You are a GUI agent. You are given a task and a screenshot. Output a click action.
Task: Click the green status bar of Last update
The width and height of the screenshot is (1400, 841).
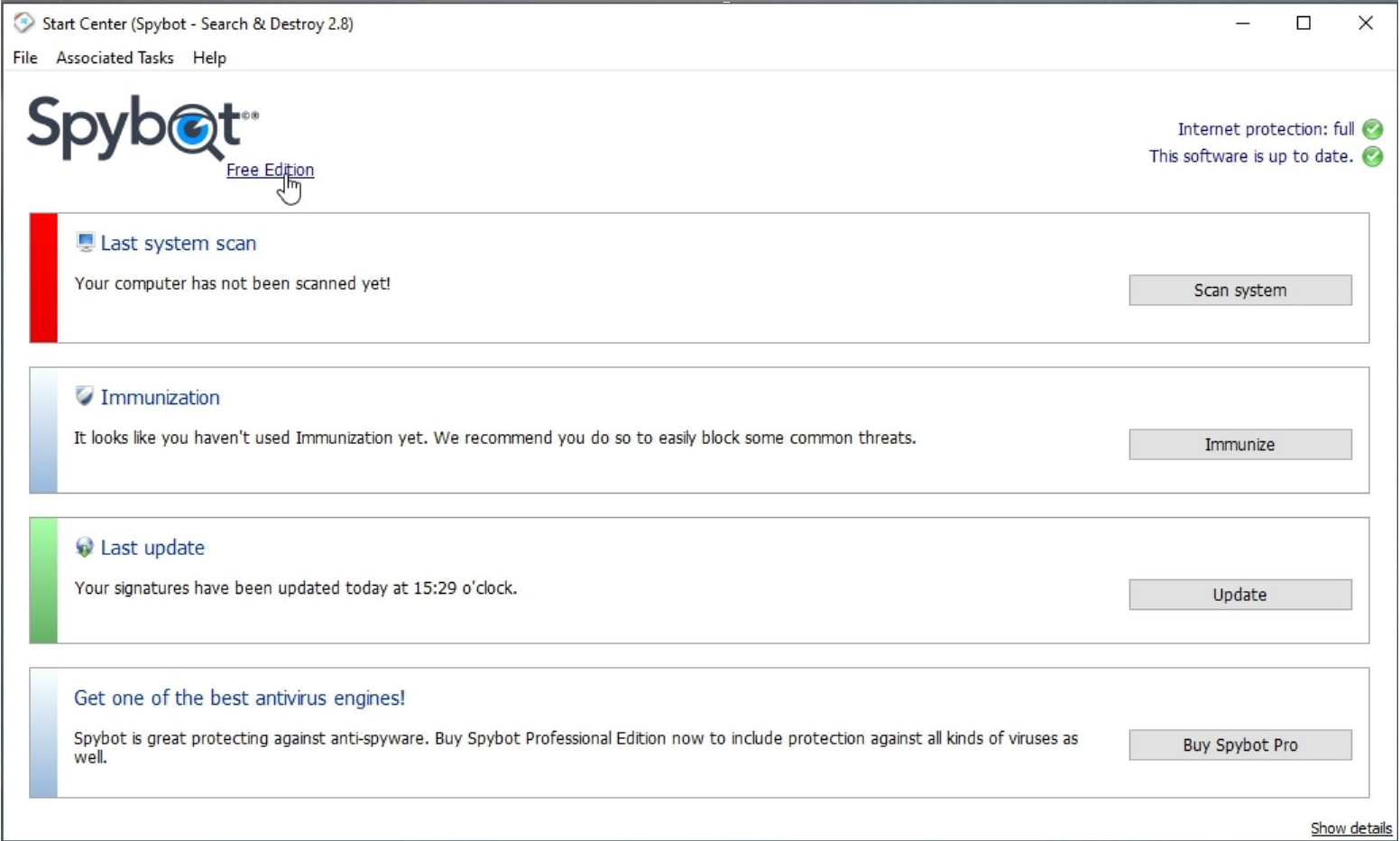pyautogui.click(x=43, y=580)
